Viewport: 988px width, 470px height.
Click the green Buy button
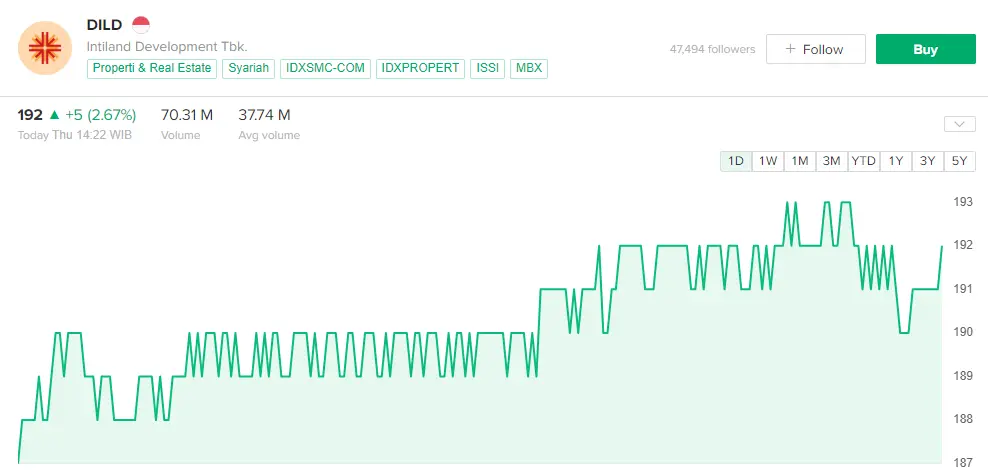point(926,49)
